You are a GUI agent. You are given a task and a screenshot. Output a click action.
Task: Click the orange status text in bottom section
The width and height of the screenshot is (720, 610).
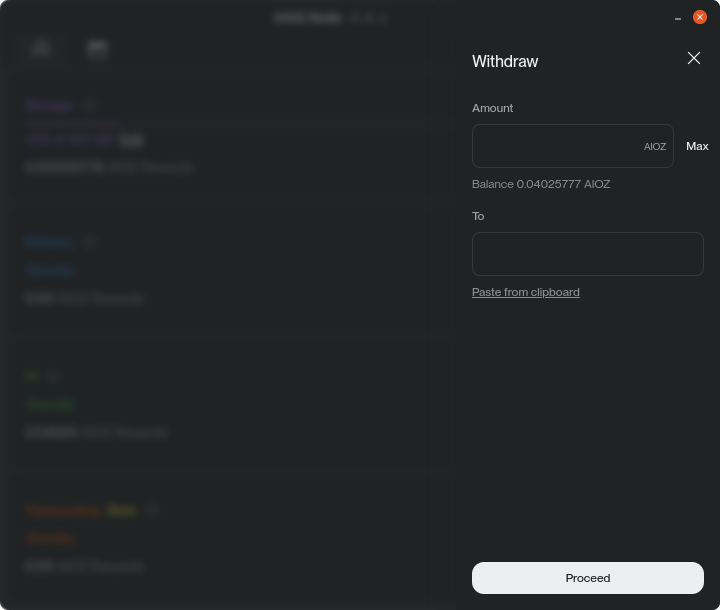50,538
